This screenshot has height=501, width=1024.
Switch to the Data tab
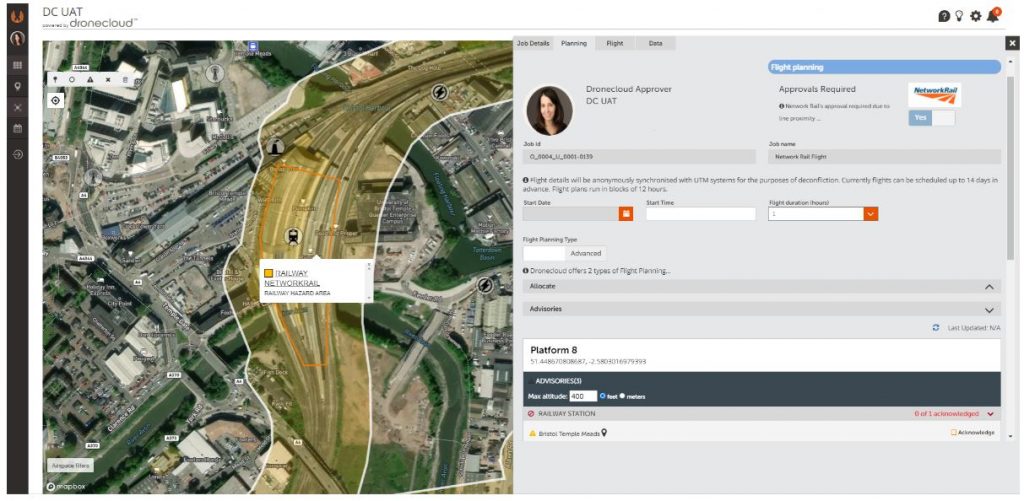656,43
